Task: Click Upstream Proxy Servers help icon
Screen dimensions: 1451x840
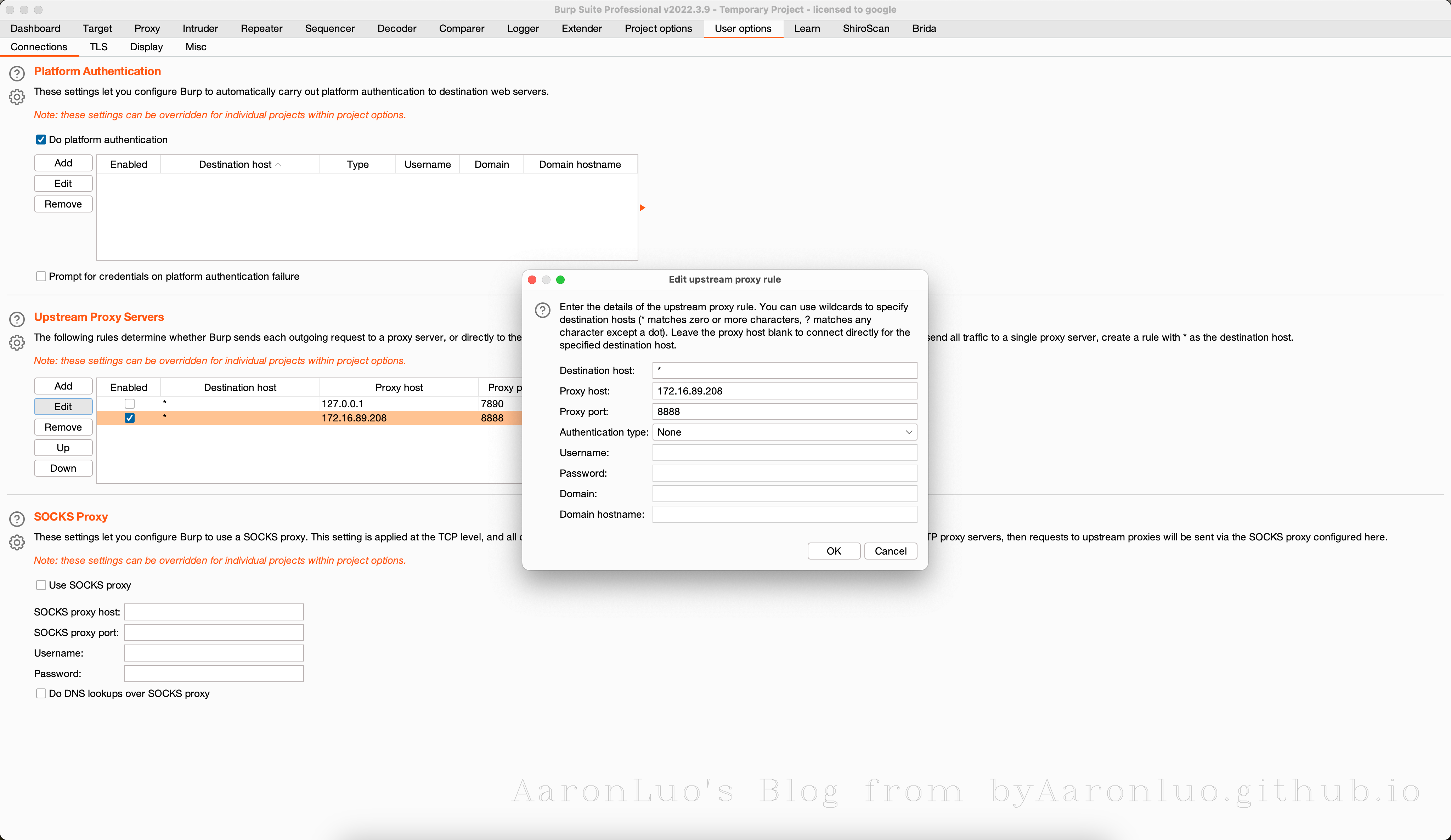Action: point(17,319)
